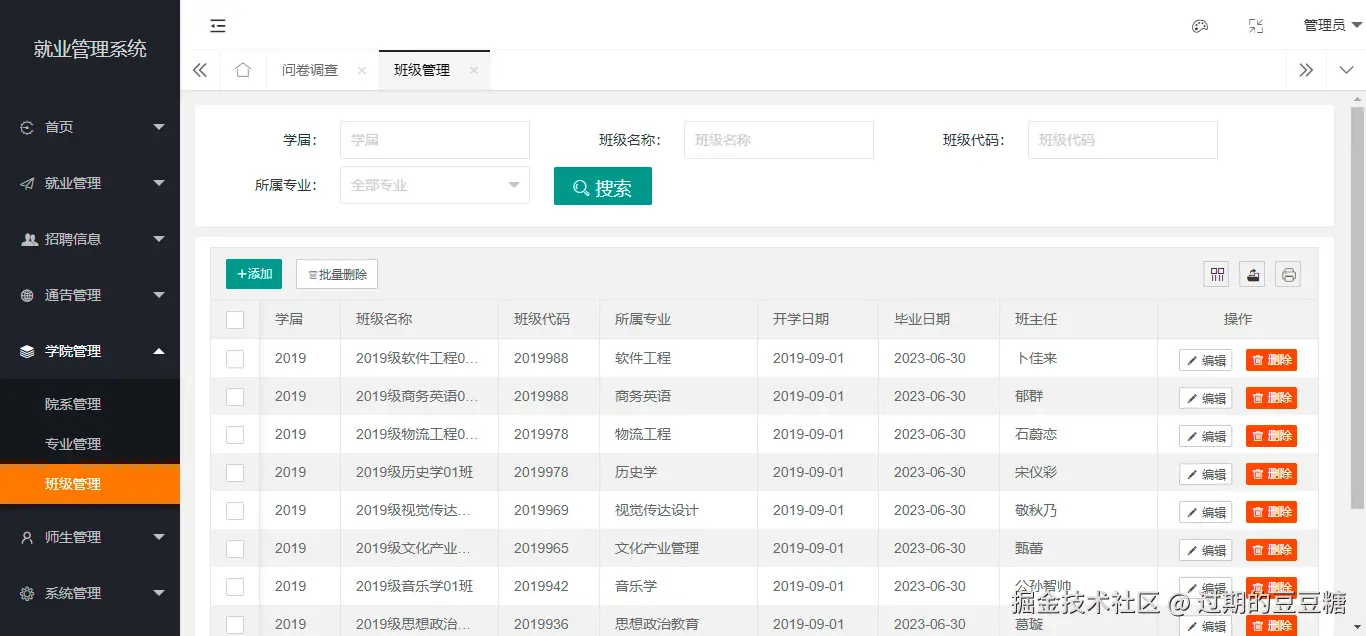This screenshot has height=636, width=1366.
Task: Click the home icon in the tab bar
Action: click(x=243, y=70)
